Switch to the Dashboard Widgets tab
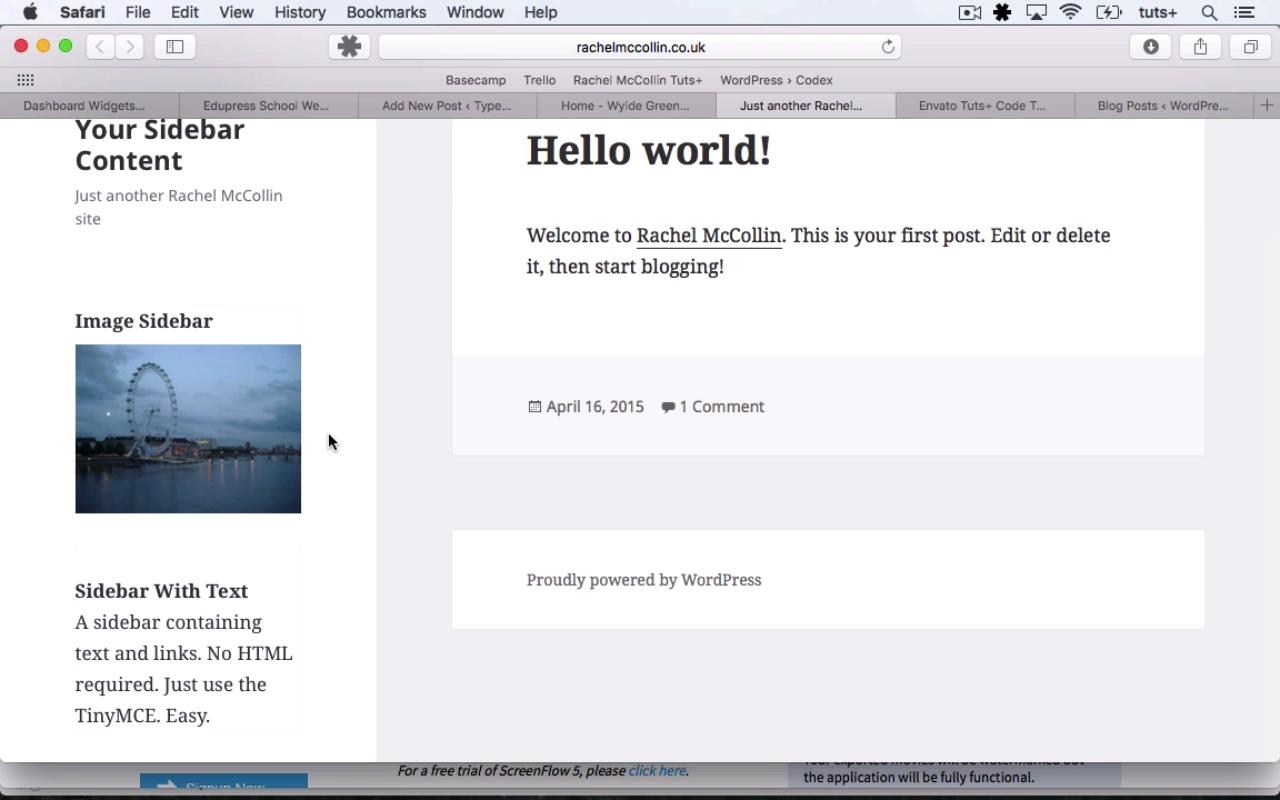Screen dimensions: 1280x800 pyautogui.click(x=89, y=105)
